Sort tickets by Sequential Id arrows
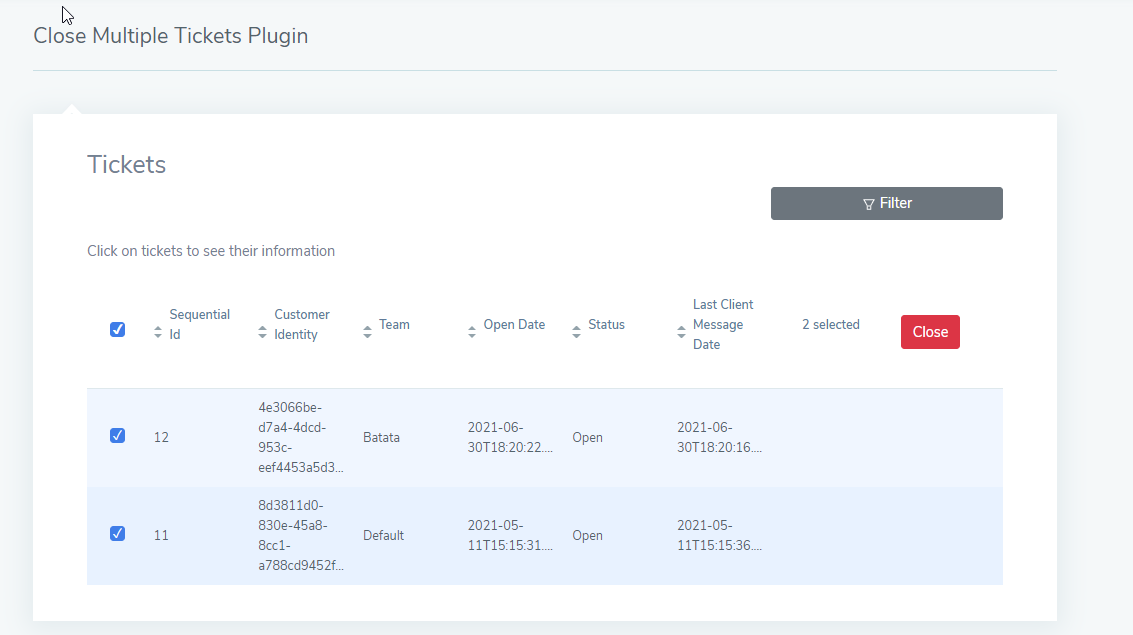Image resolution: width=1133 pixels, height=635 pixels. pyautogui.click(x=158, y=332)
